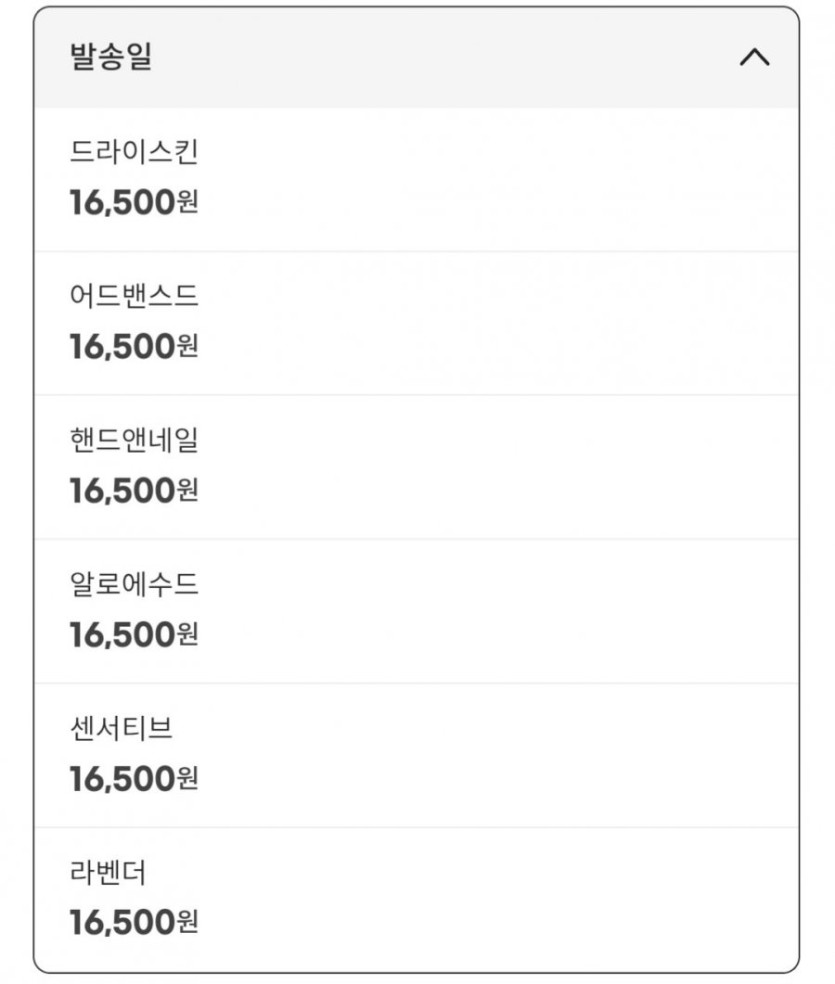Click the 원 currency mark in 드라이스킨 row
The width and height of the screenshot is (835, 984).
coord(188,204)
